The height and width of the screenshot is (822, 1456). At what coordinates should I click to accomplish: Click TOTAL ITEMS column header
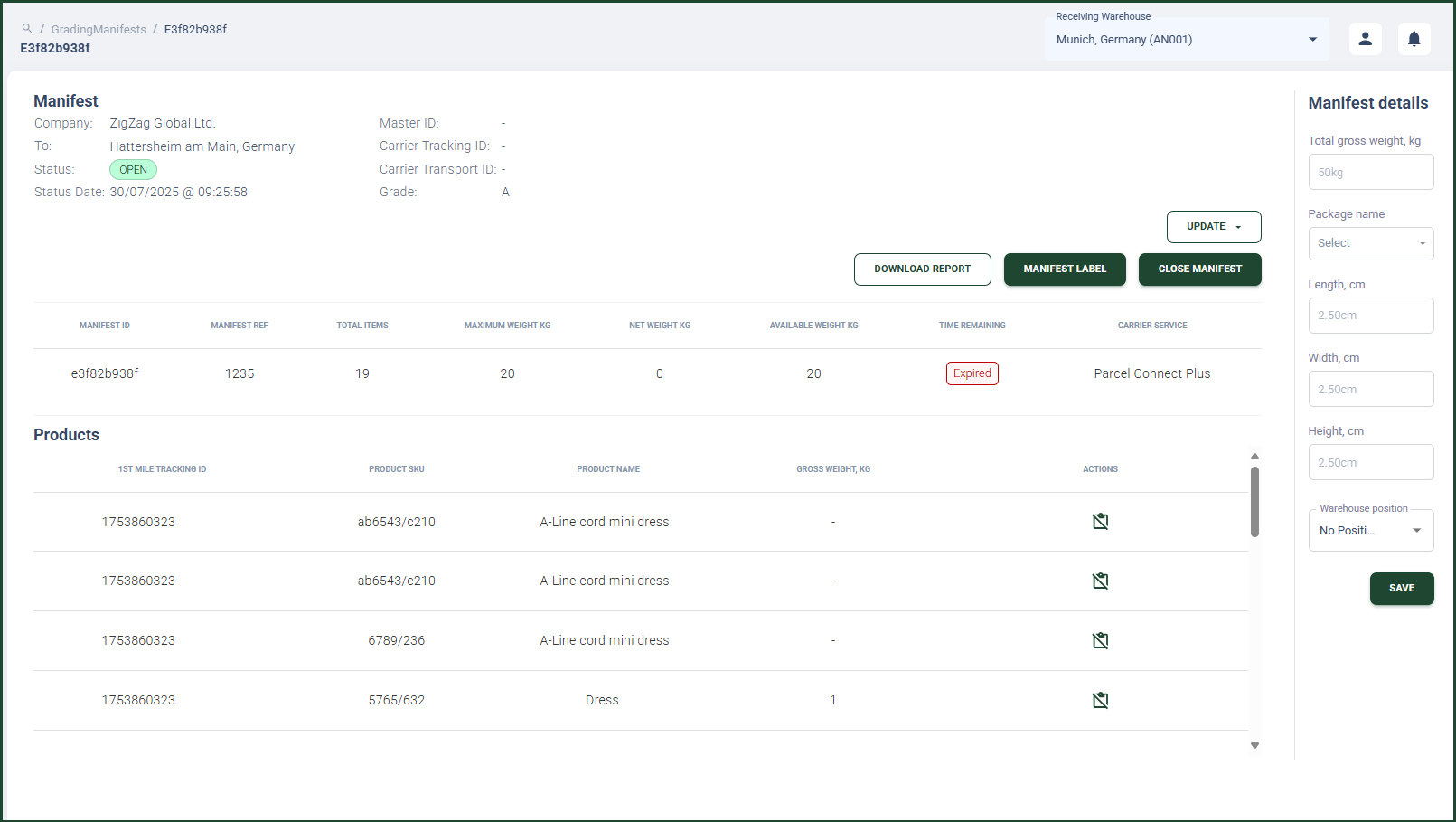(362, 326)
